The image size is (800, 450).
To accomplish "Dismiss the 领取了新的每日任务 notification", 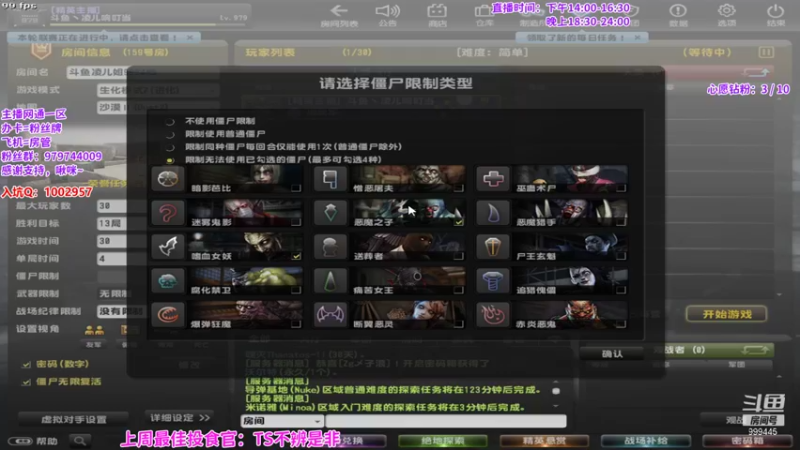I will (x=637, y=37).
